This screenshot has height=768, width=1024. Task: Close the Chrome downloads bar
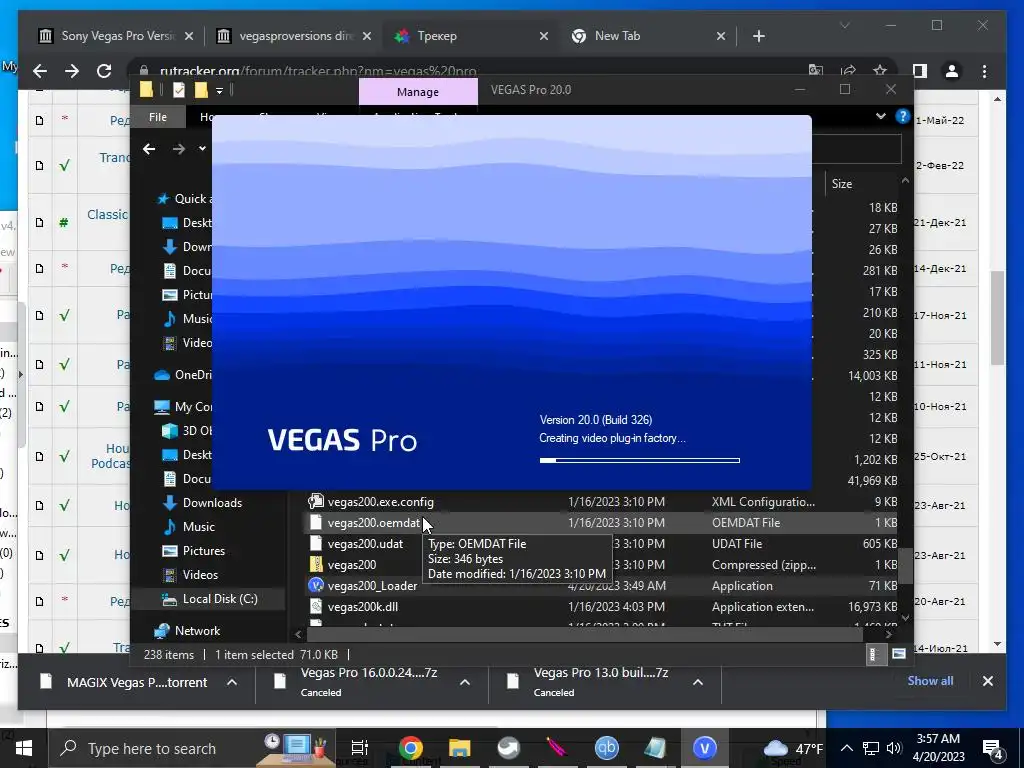click(987, 681)
